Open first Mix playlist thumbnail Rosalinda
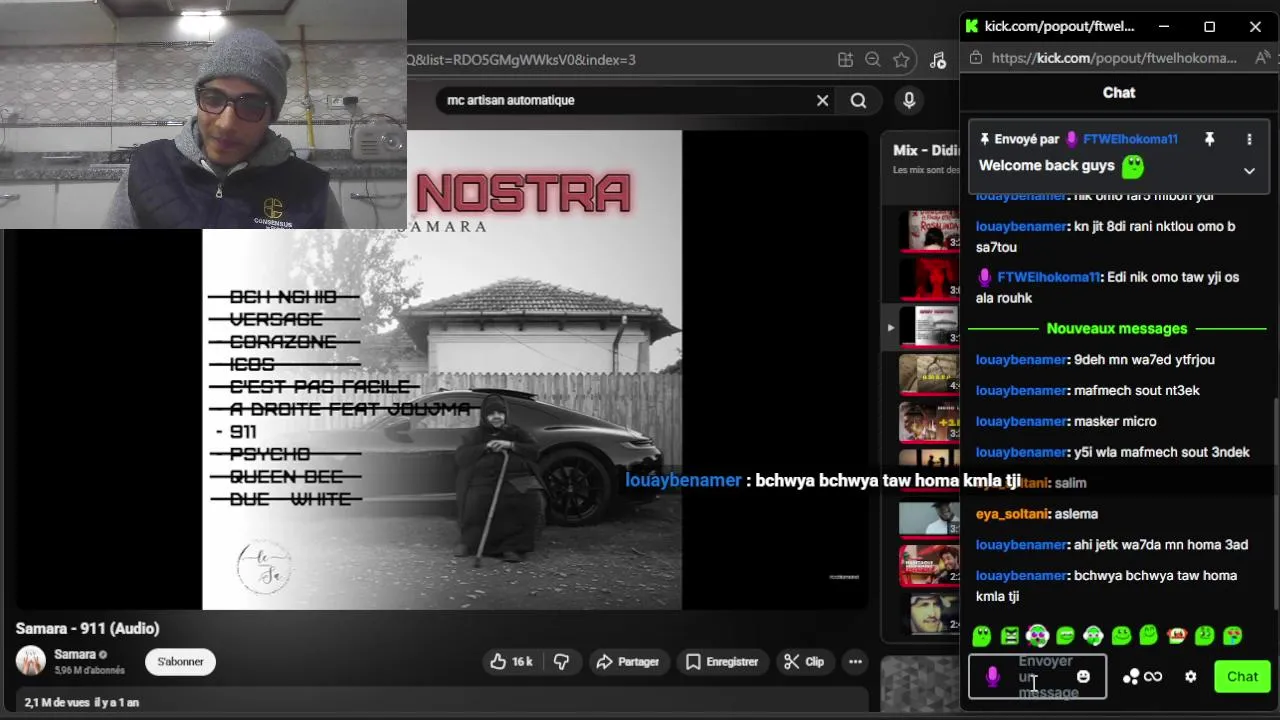1280x720 pixels. pyautogui.click(x=929, y=230)
